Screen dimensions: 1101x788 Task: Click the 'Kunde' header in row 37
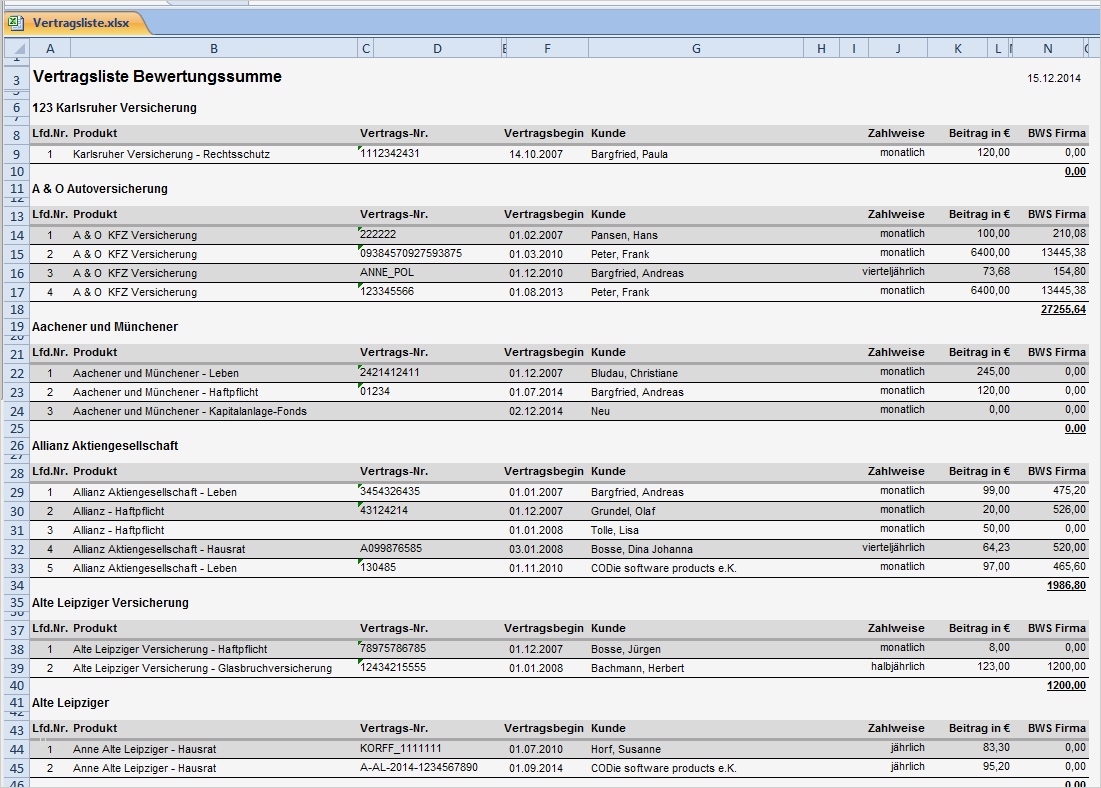click(608, 629)
